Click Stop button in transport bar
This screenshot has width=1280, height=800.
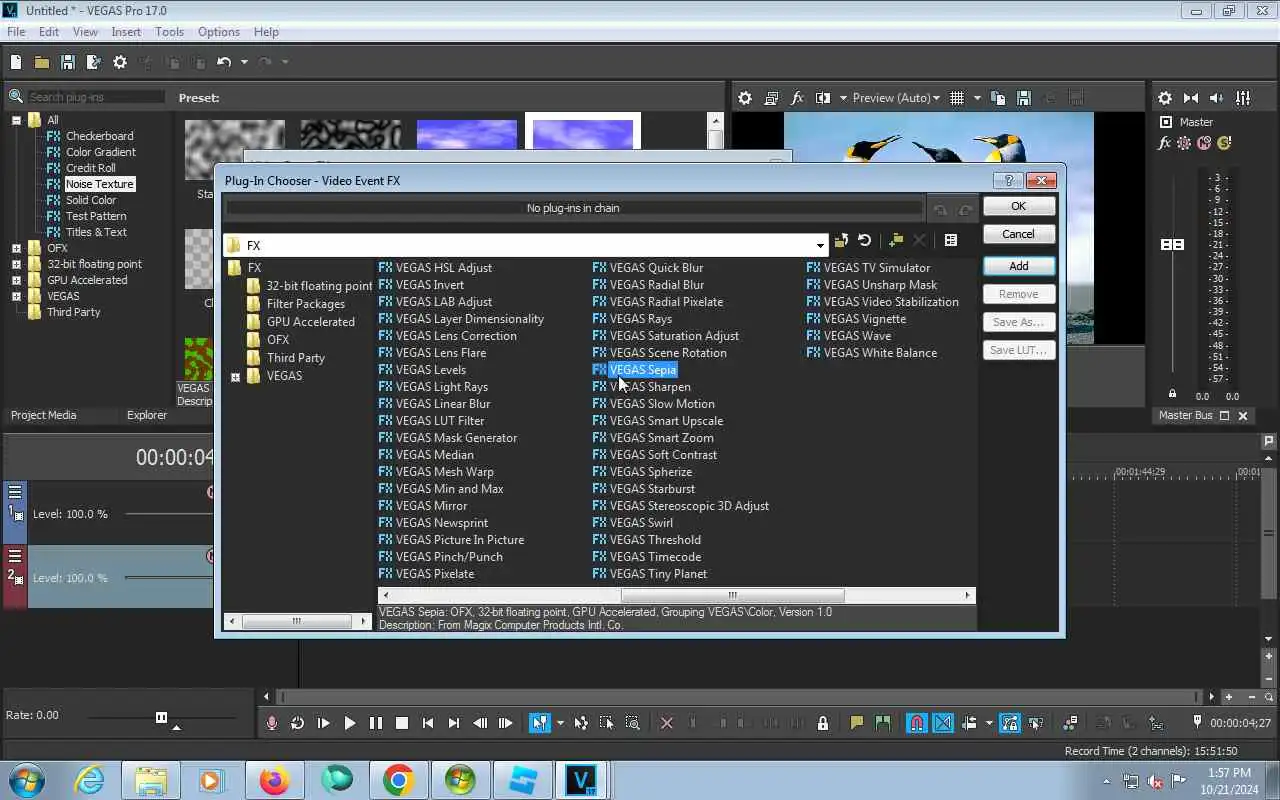click(401, 723)
